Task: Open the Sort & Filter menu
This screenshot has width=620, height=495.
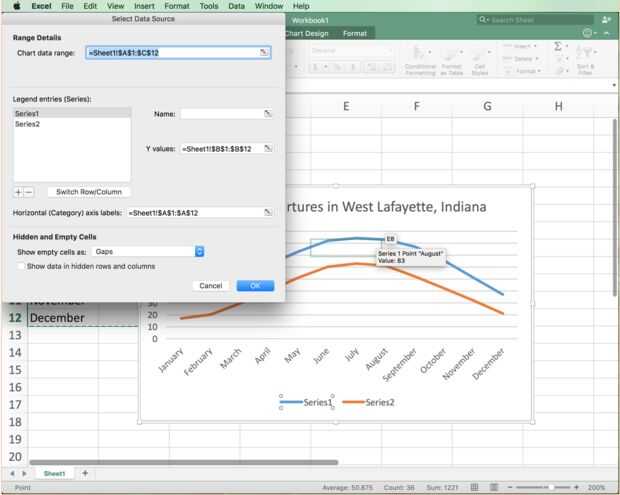Action: [585, 60]
